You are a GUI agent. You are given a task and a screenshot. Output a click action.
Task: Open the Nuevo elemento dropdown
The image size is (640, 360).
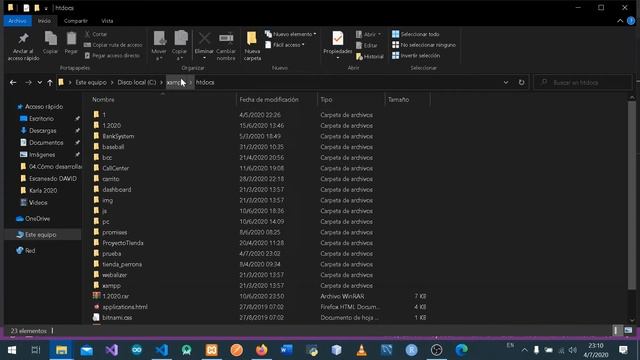[x=291, y=34]
